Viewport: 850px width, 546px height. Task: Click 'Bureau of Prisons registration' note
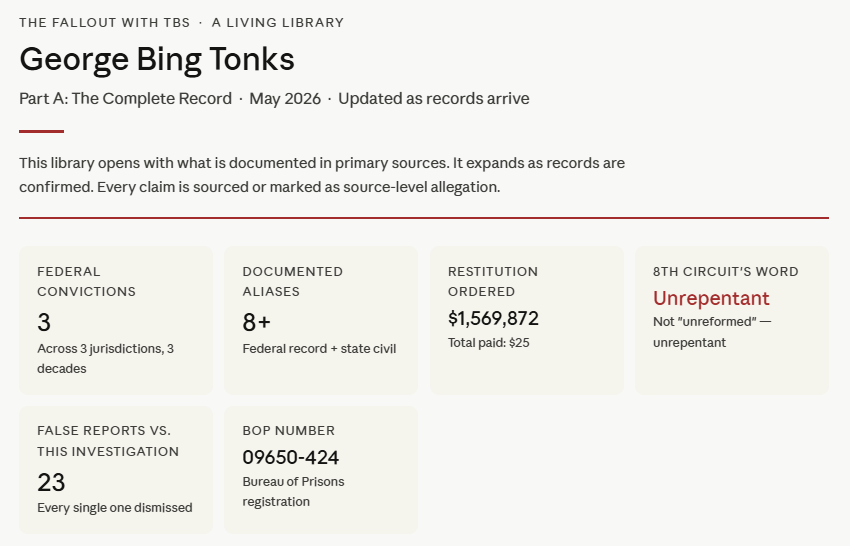point(293,491)
